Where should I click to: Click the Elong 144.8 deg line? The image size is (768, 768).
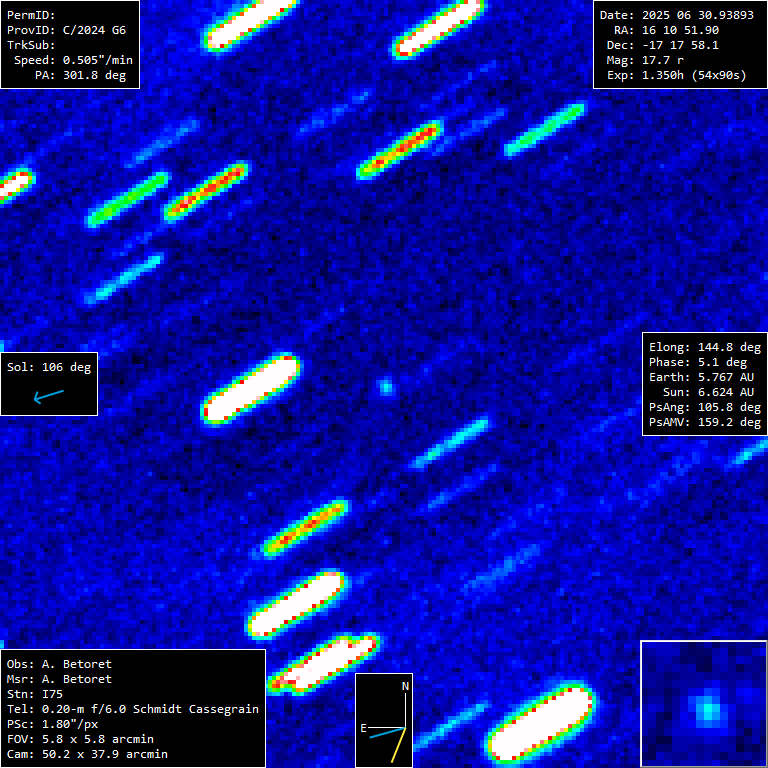point(705,347)
